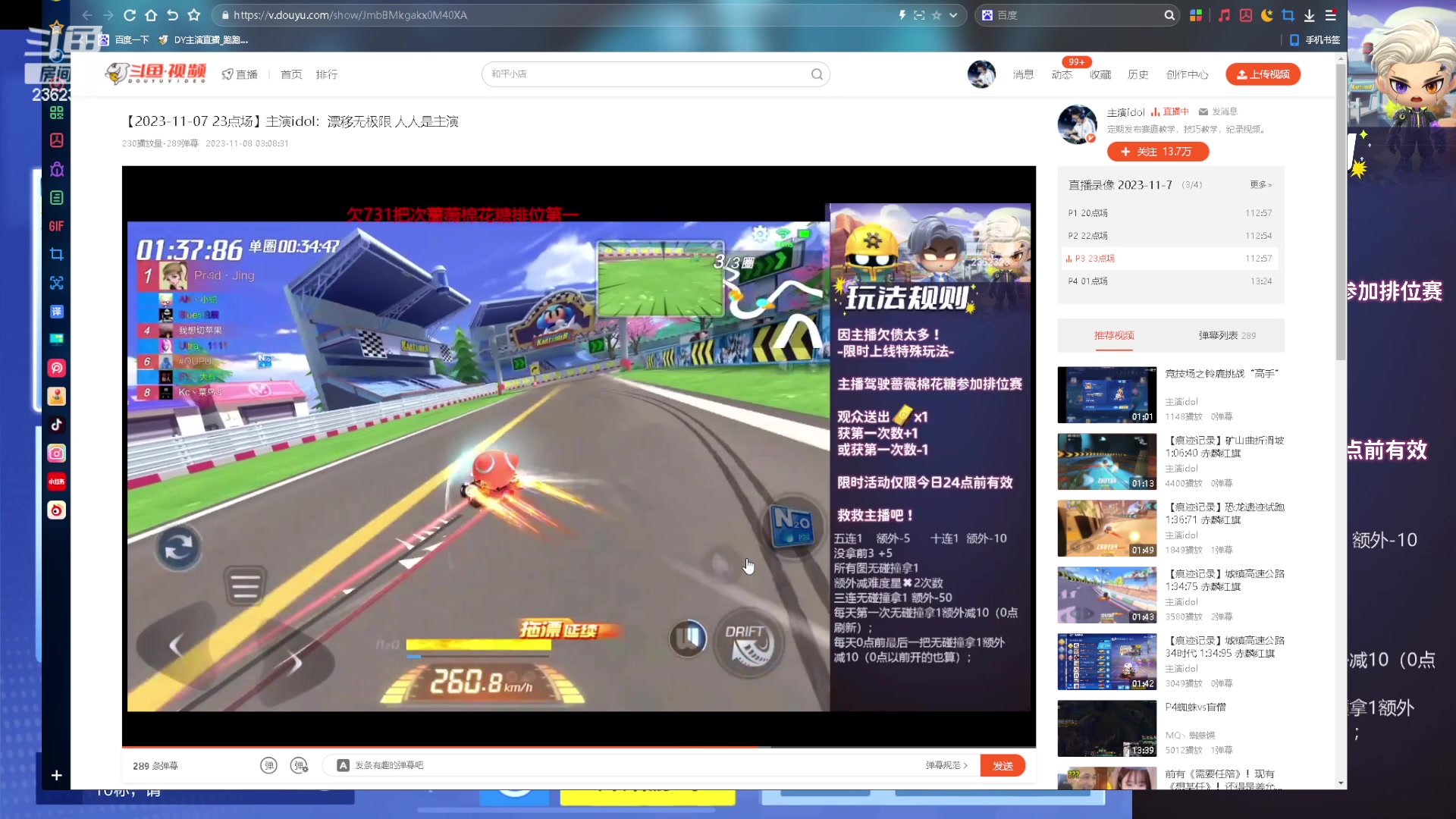This screenshot has width=1456, height=819.
Task: Open video 竞技场之铃鹿挑战 thumbnail
Action: [x=1107, y=395]
